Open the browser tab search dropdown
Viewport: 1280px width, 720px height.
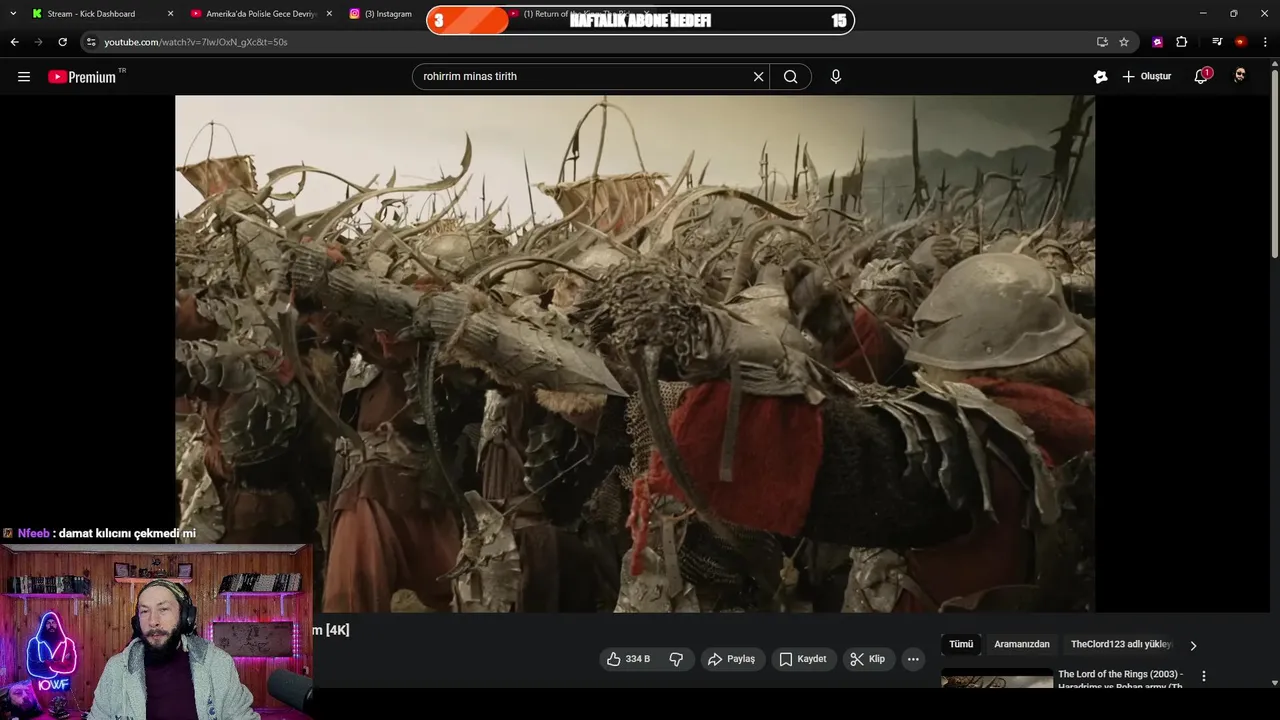click(x=13, y=14)
